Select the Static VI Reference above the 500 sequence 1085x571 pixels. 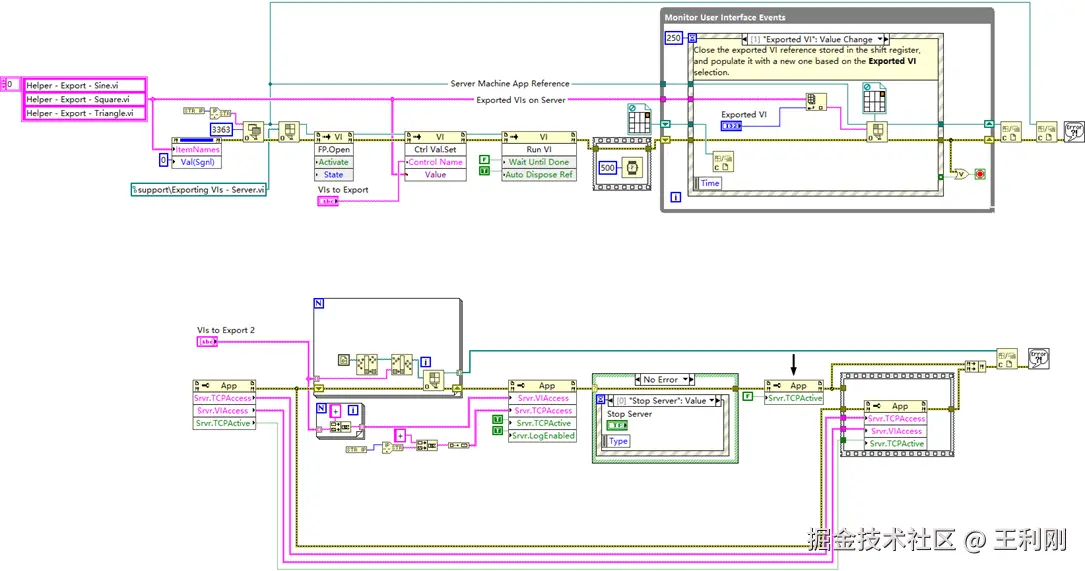(639, 119)
